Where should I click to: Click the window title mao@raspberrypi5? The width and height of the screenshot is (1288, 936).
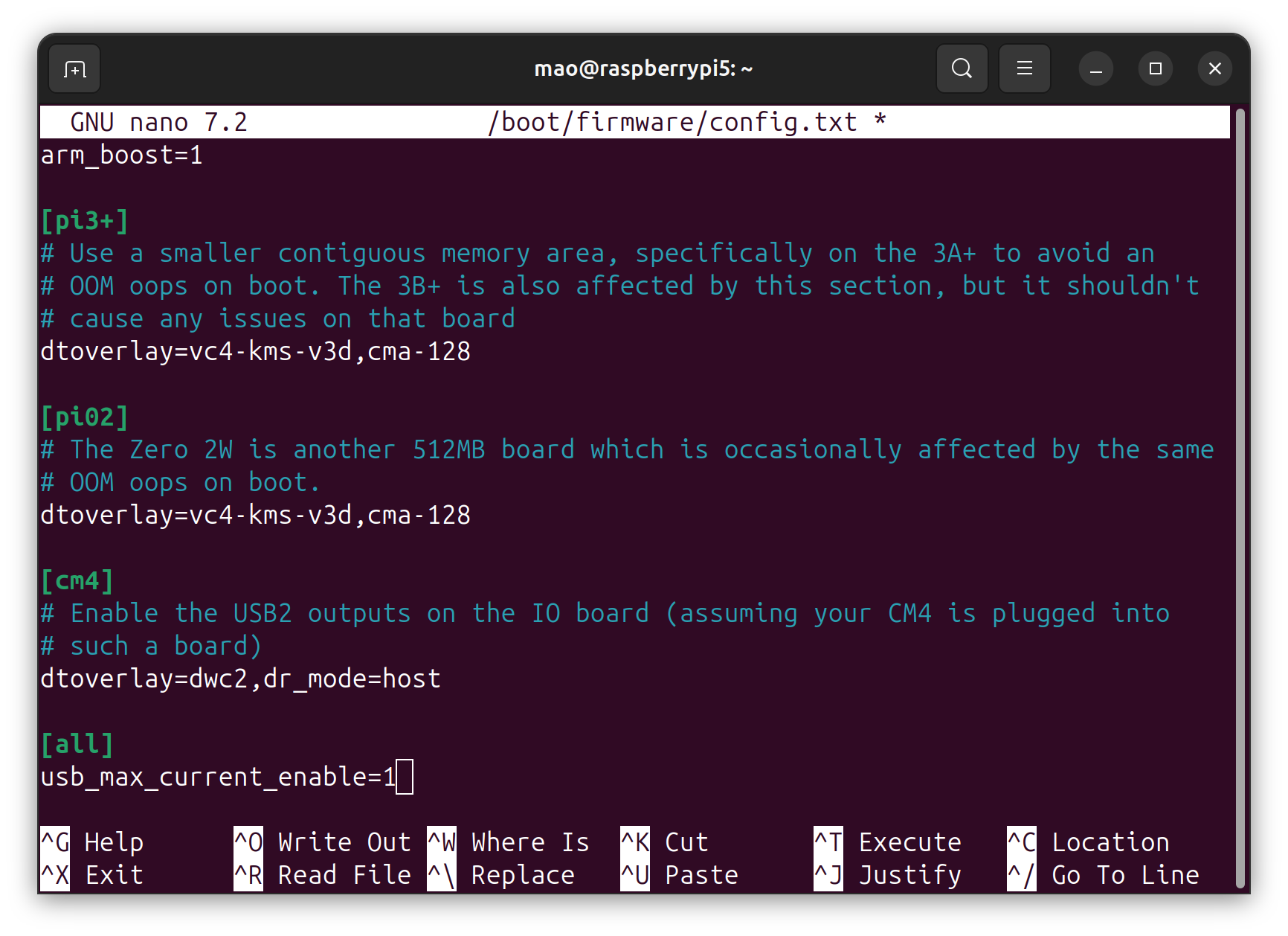(x=643, y=69)
